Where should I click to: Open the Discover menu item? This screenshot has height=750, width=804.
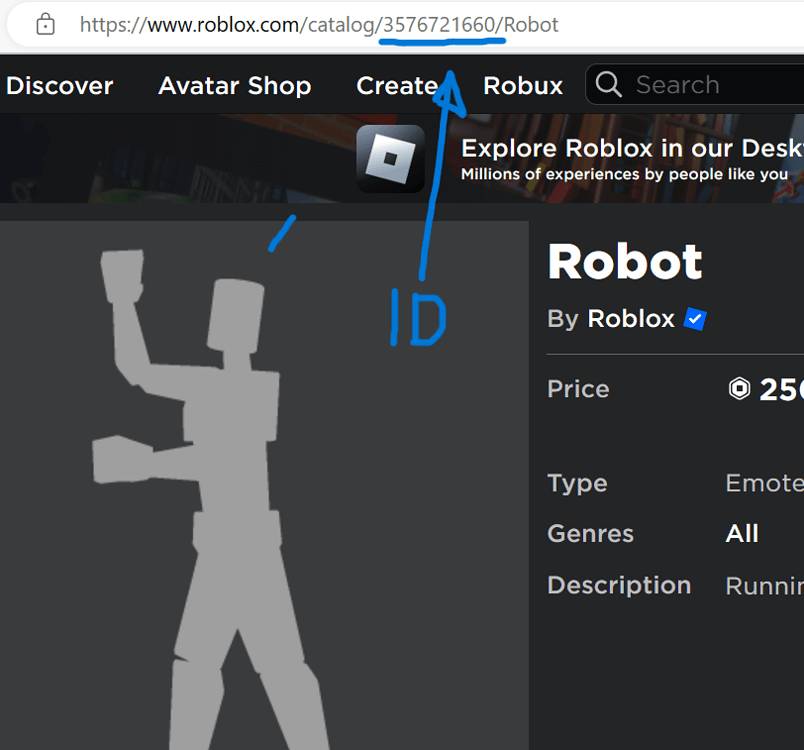pyautogui.click(x=59, y=85)
